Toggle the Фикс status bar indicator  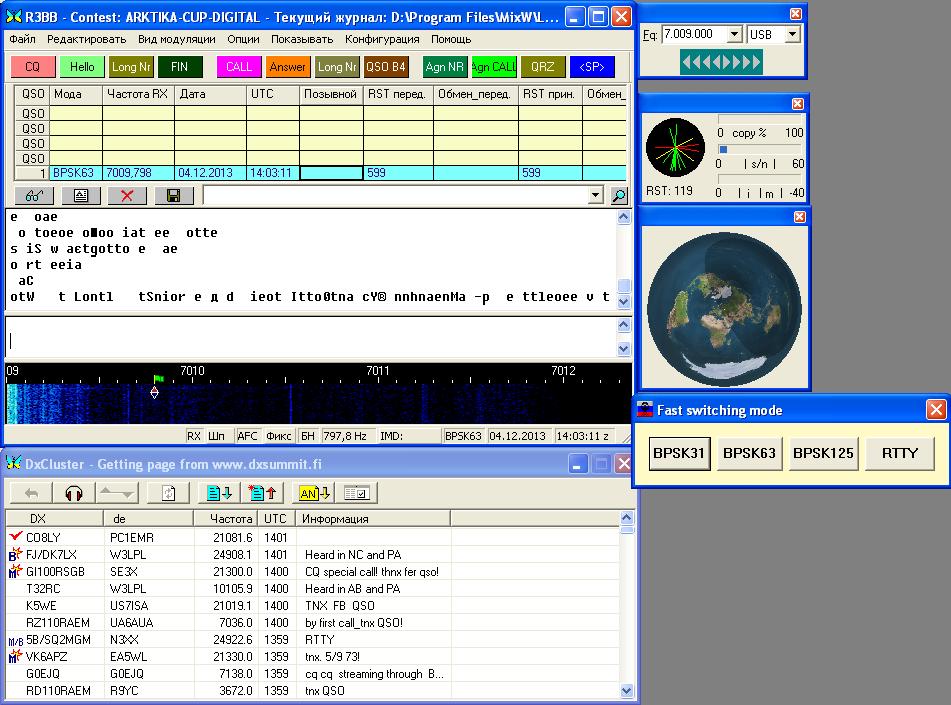pos(279,436)
